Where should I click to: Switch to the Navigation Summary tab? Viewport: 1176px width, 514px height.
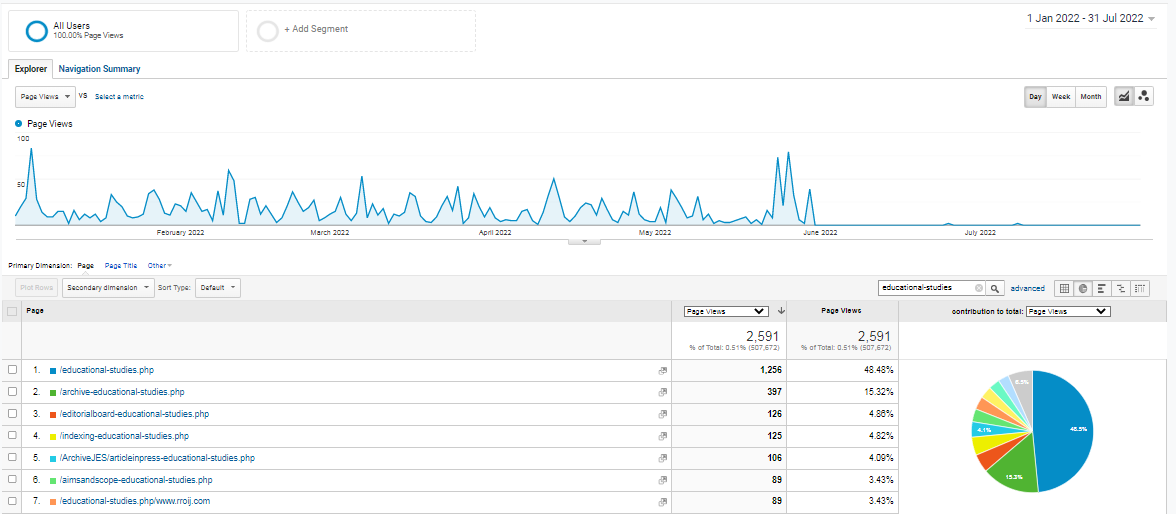[x=99, y=69]
